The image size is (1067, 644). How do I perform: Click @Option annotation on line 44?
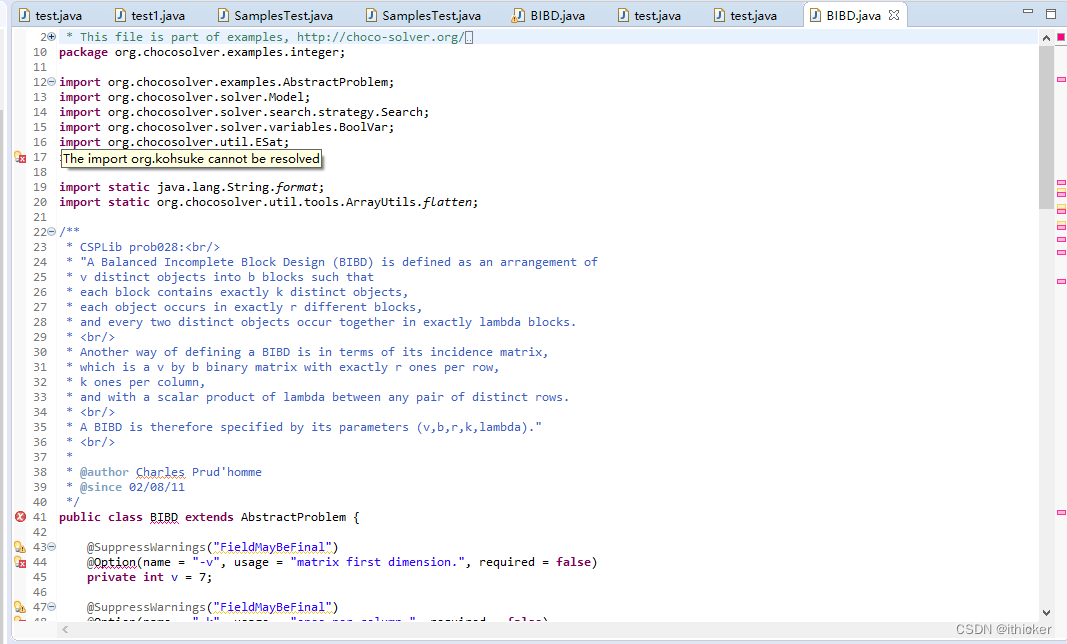tap(112, 562)
